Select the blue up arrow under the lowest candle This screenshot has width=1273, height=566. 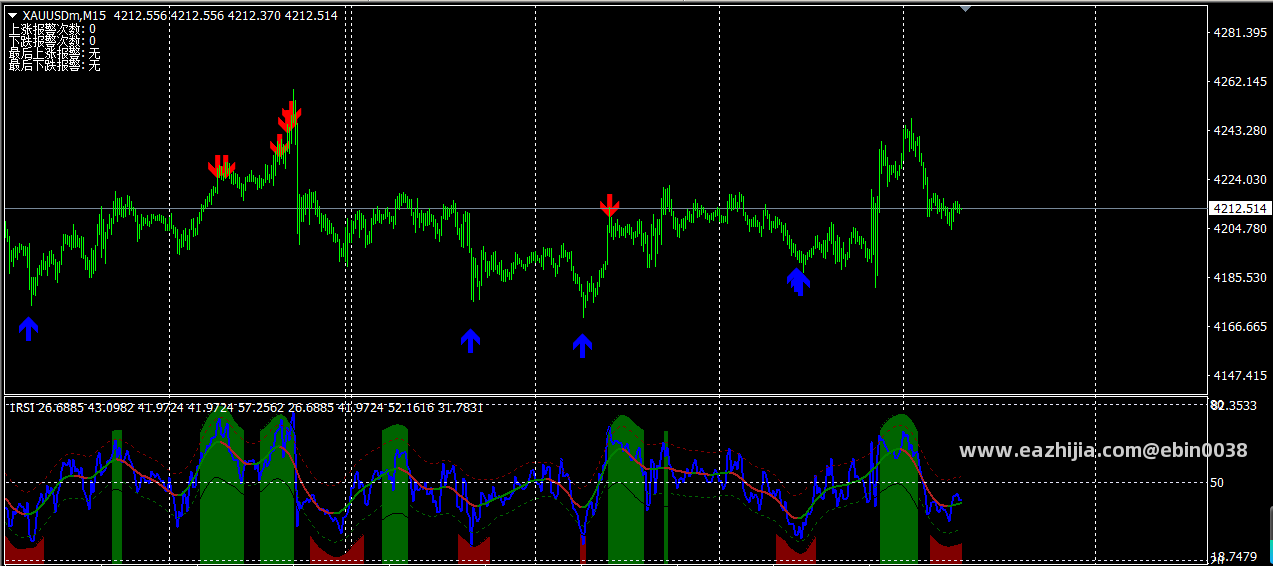583,346
